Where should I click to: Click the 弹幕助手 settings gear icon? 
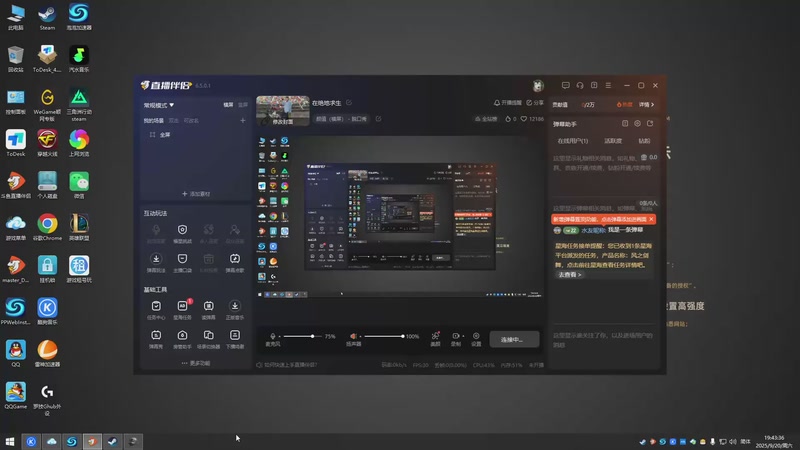[637, 123]
